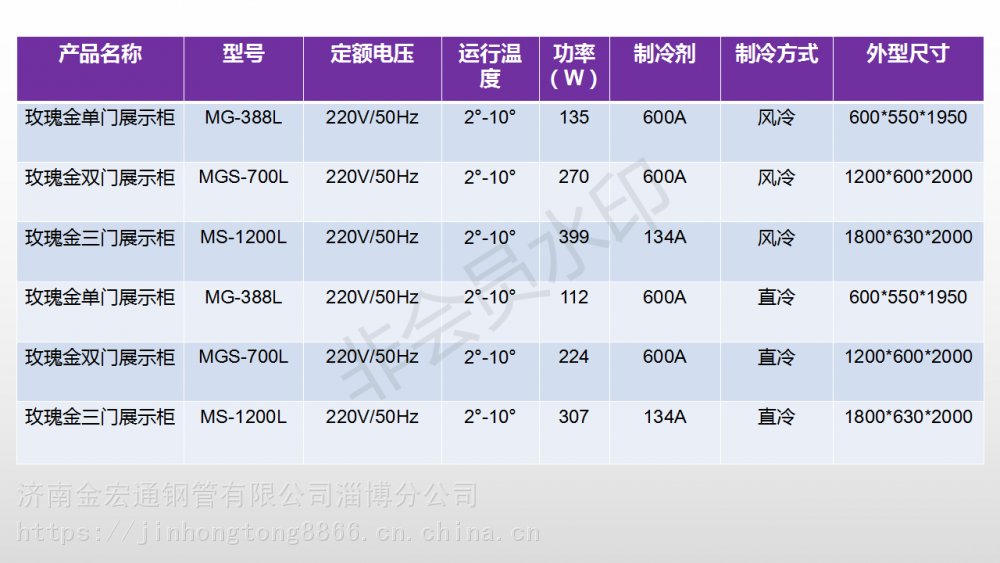Screen dimensions: 1000x563
Task: Click the 制冷方式 column header
Action: tap(776, 55)
